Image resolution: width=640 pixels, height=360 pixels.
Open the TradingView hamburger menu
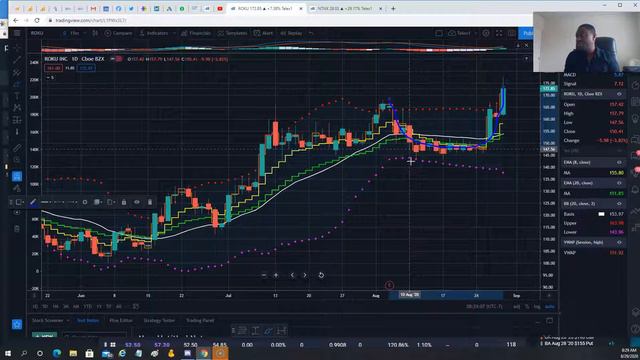pyautogui.click(x=17, y=33)
